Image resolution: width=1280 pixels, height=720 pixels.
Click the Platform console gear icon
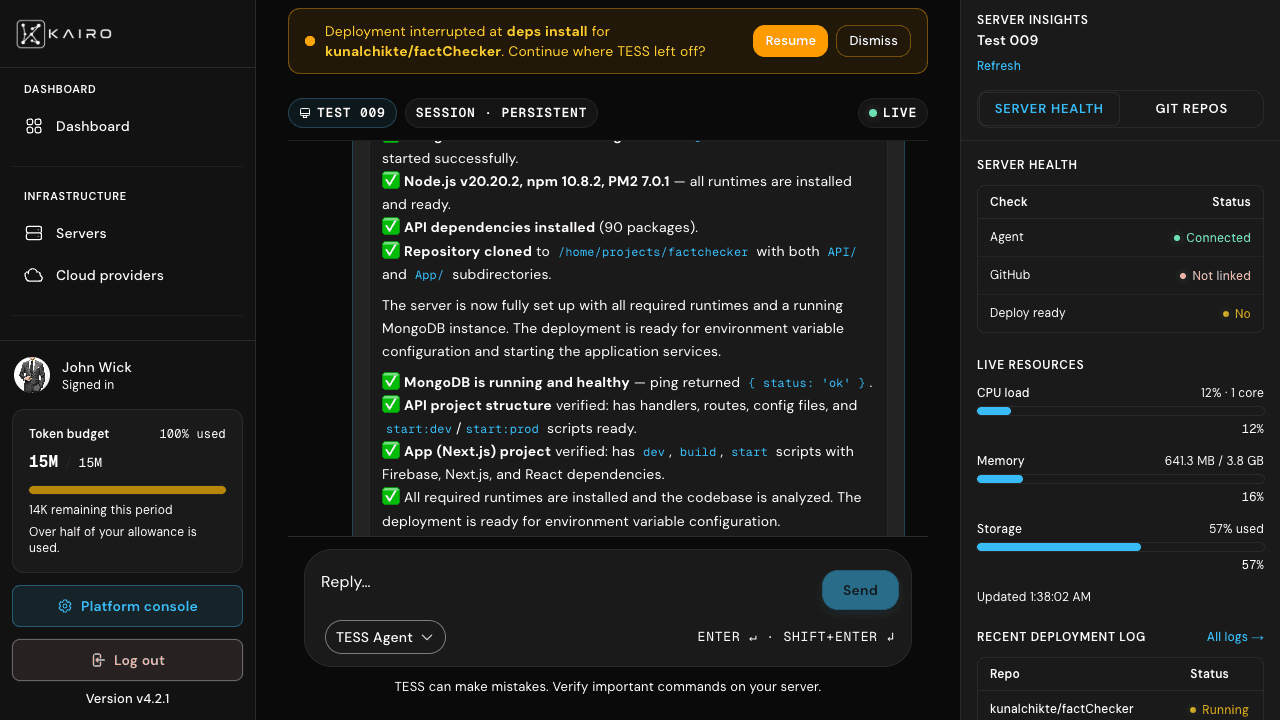[x=65, y=606]
